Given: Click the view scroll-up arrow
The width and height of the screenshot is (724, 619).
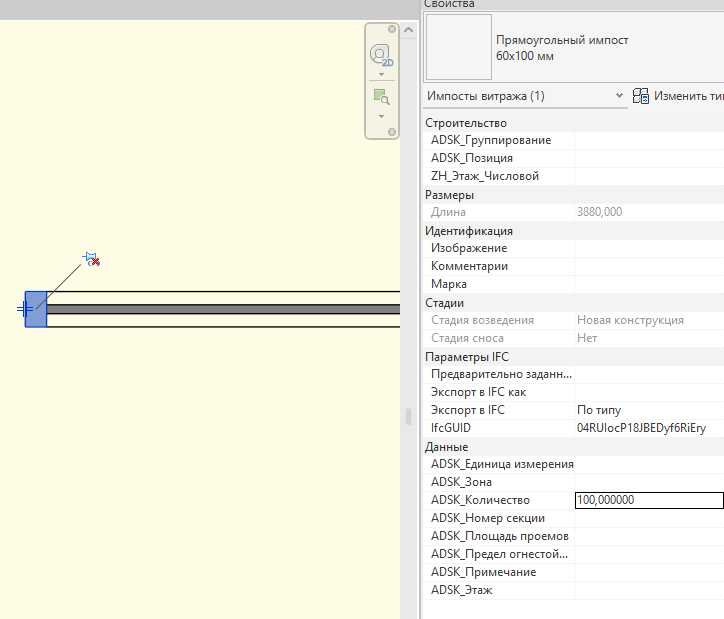Looking at the screenshot, I should coord(408,30).
